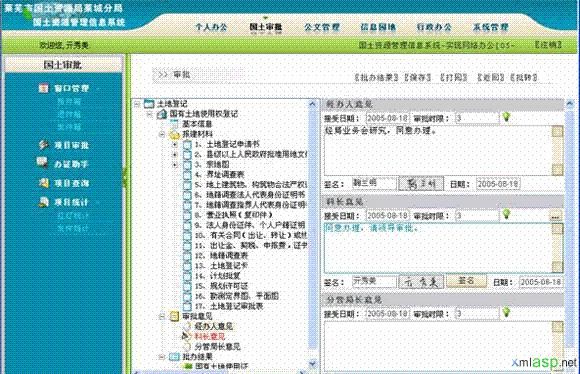Viewport: 580px width, 374px height.
Task: Click the 鞠兰明 handwritten signature image
Action: pyautogui.click(x=421, y=183)
